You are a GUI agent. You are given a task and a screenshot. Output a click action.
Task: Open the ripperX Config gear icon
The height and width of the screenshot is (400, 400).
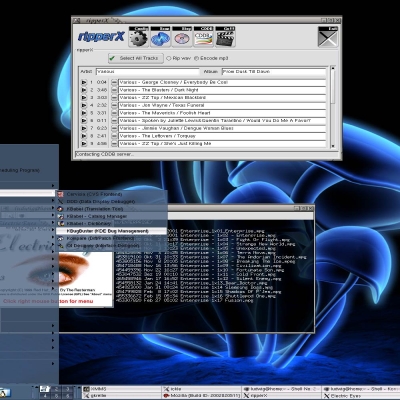[139, 36]
